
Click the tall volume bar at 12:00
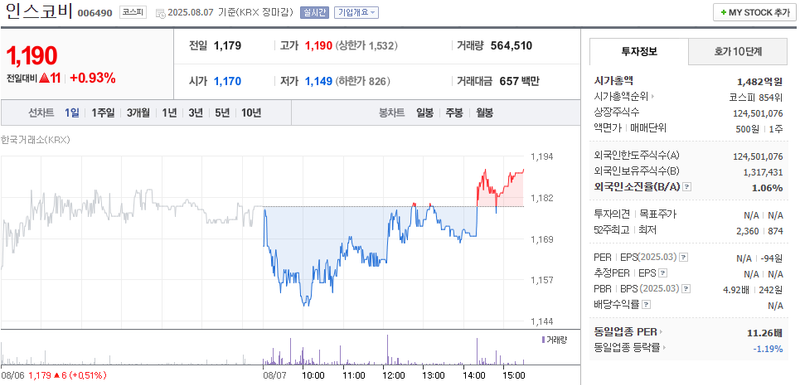coord(387,350)
